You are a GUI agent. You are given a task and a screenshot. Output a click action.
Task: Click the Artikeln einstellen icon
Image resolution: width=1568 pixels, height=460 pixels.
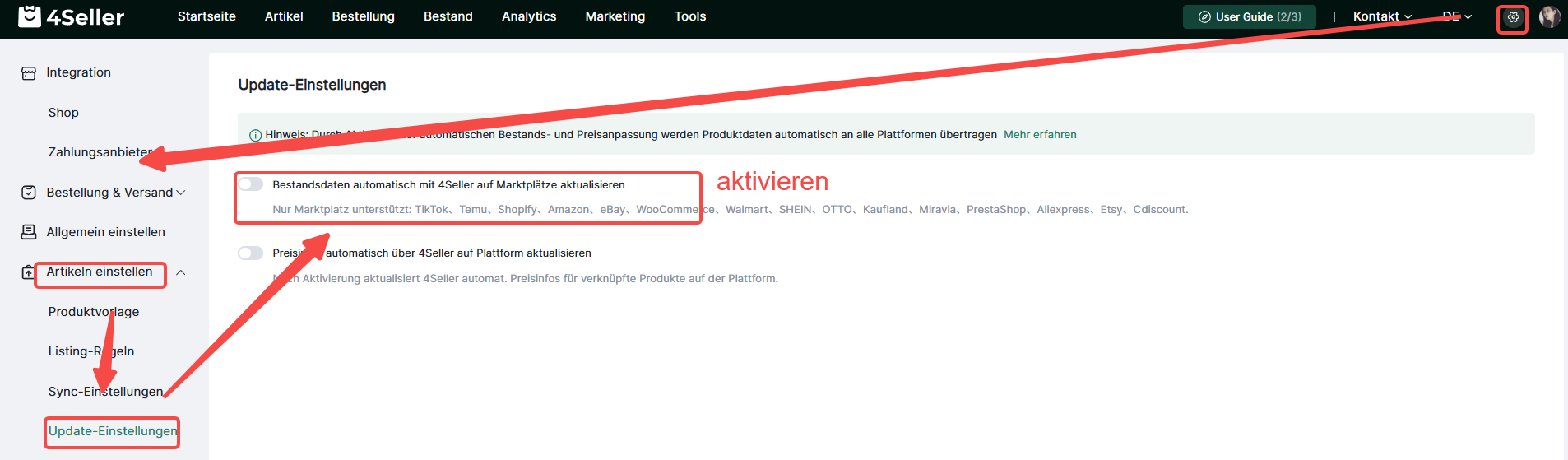[x=29, y=272]
